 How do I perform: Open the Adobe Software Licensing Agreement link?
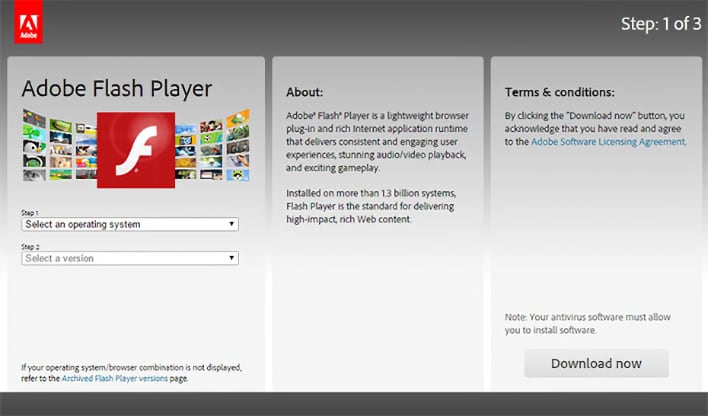[608, 142]
